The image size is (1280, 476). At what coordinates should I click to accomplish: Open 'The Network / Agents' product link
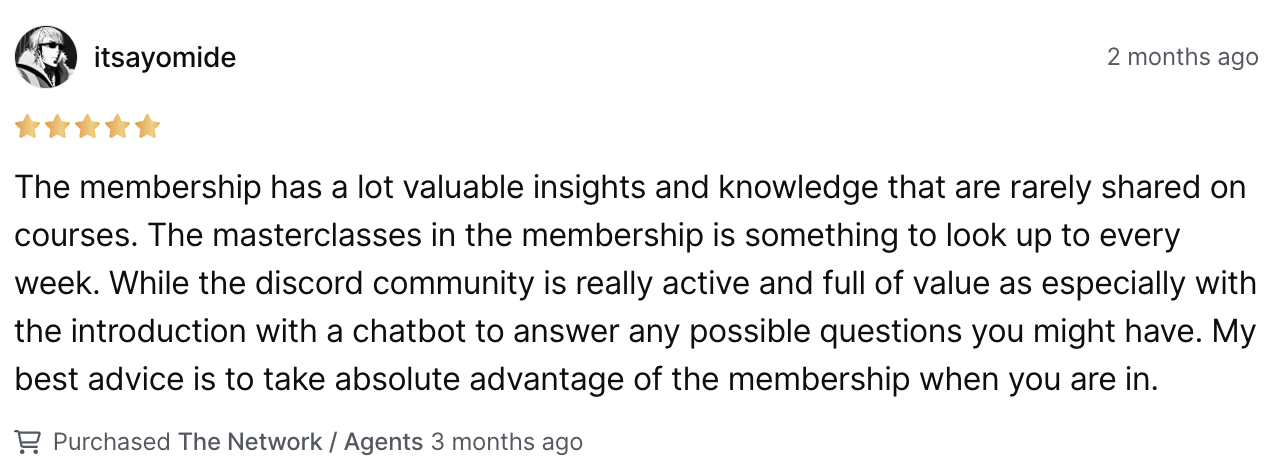click(301, 441)
